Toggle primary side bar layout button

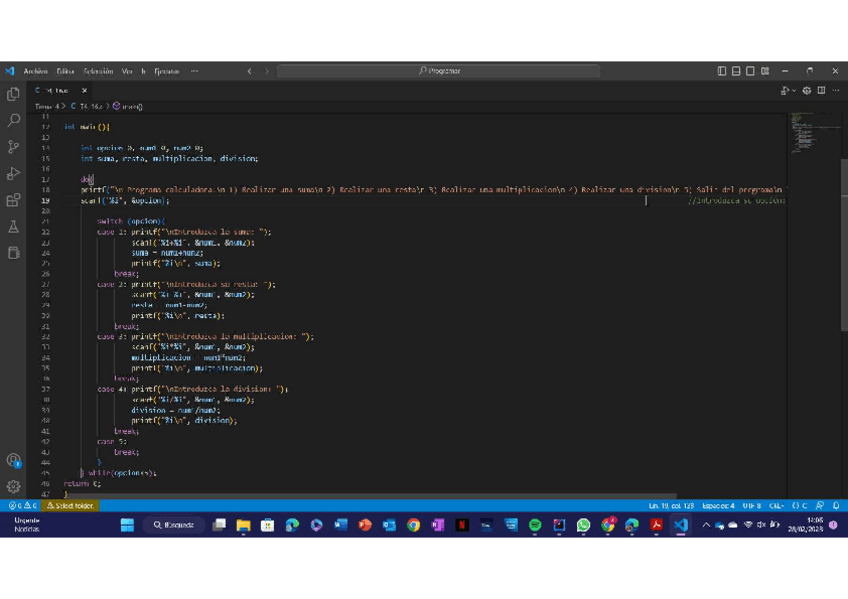tap(722, 71)
